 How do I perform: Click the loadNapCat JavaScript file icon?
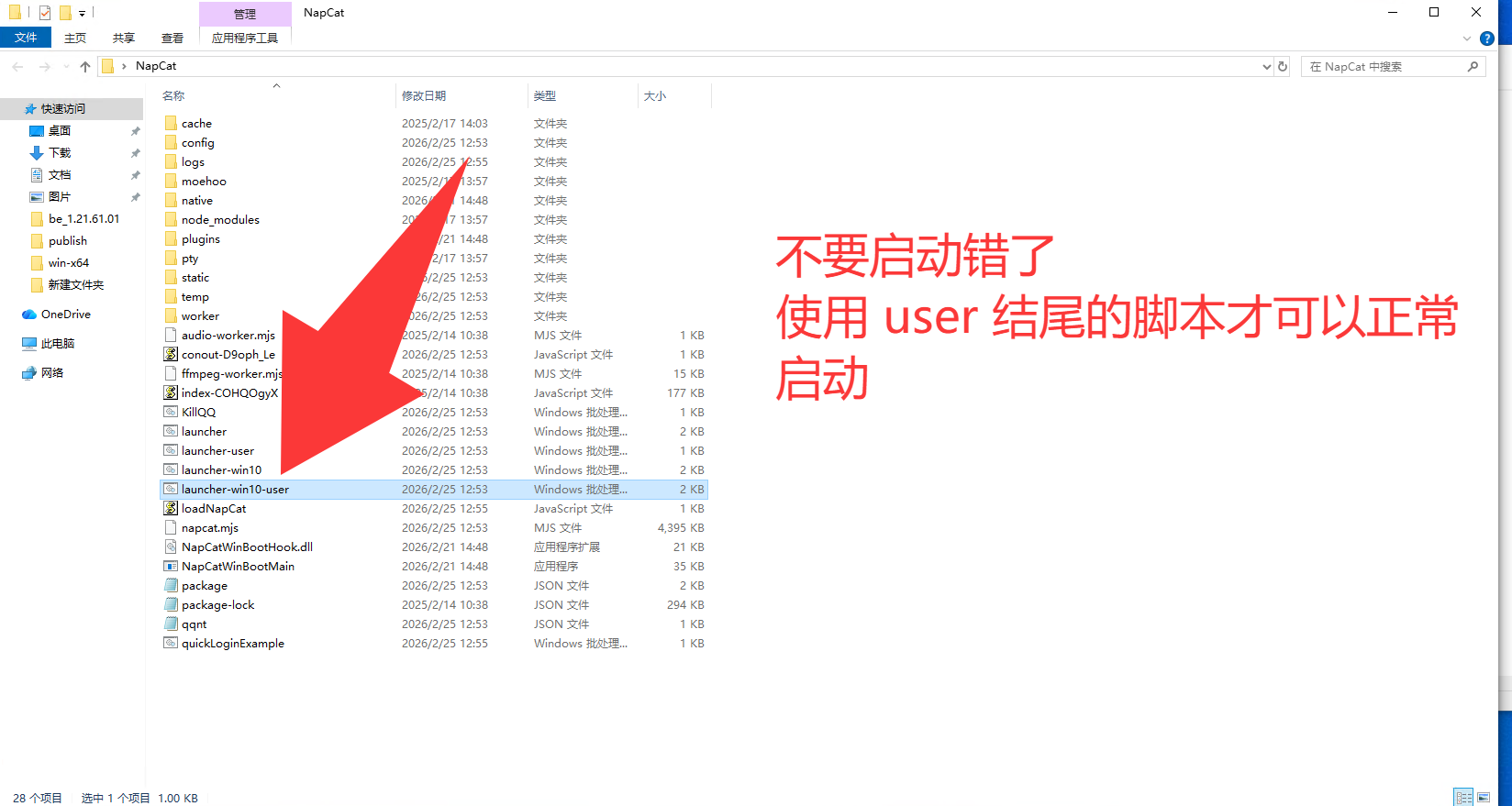171,508
